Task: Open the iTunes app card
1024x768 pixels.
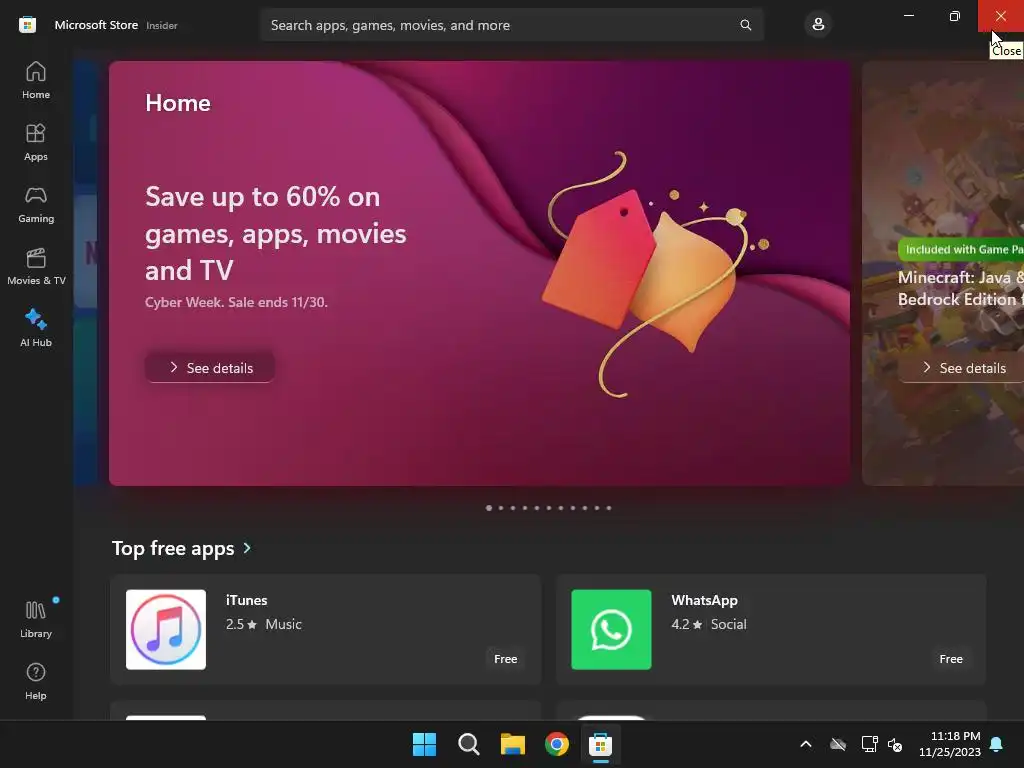Action: (x=325, y=629)
